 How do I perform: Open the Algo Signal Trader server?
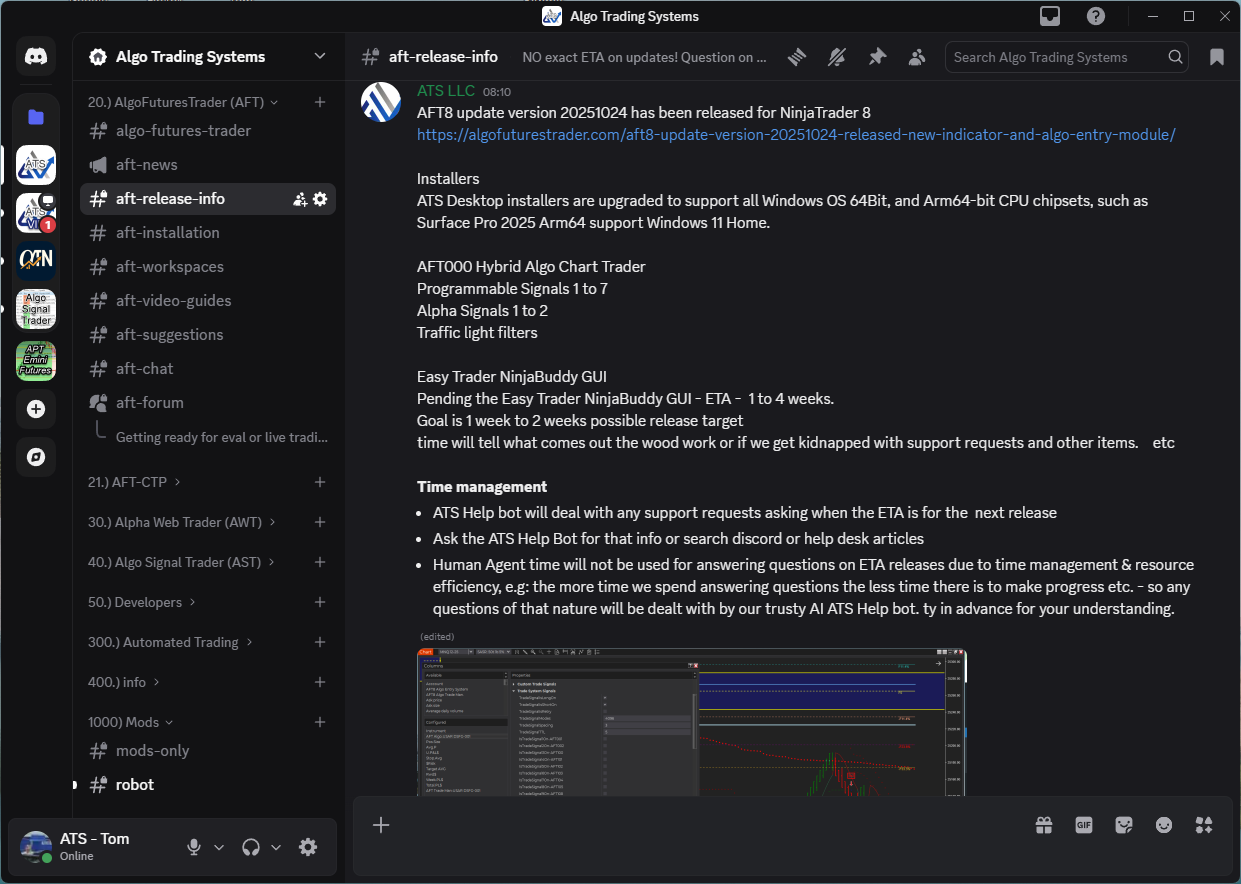click(36, 309)
